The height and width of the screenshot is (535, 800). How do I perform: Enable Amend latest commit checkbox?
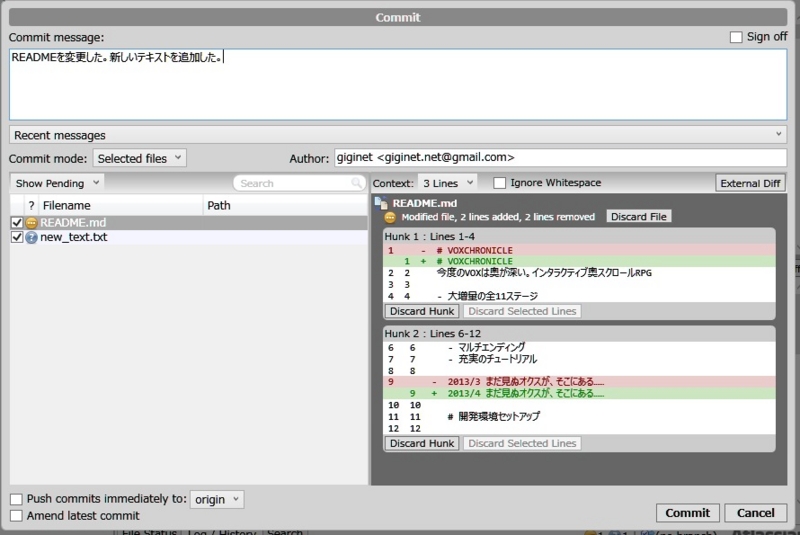click(x=16, y=516)
